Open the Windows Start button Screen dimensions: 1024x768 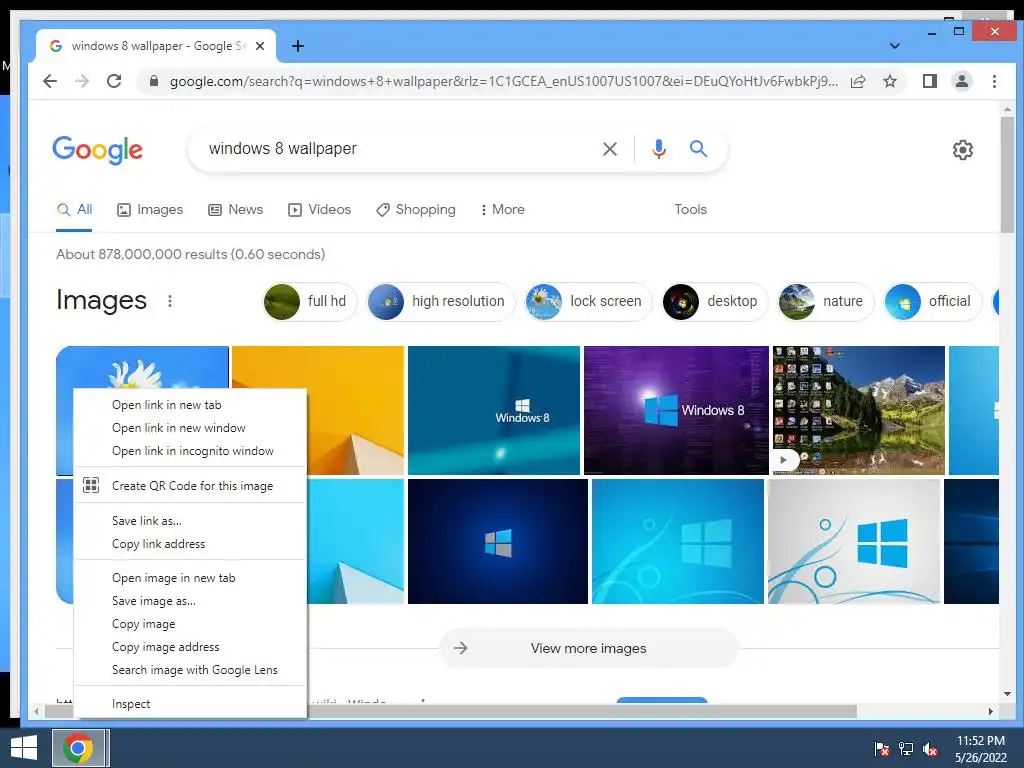click(x=24, y=748)
